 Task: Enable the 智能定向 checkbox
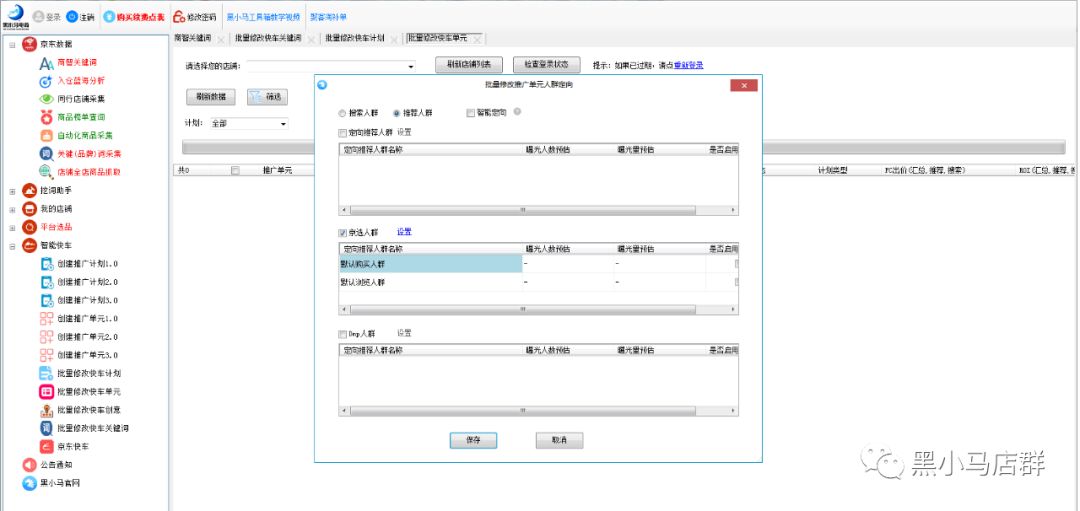pyautogui.click(x=470, y=113)
